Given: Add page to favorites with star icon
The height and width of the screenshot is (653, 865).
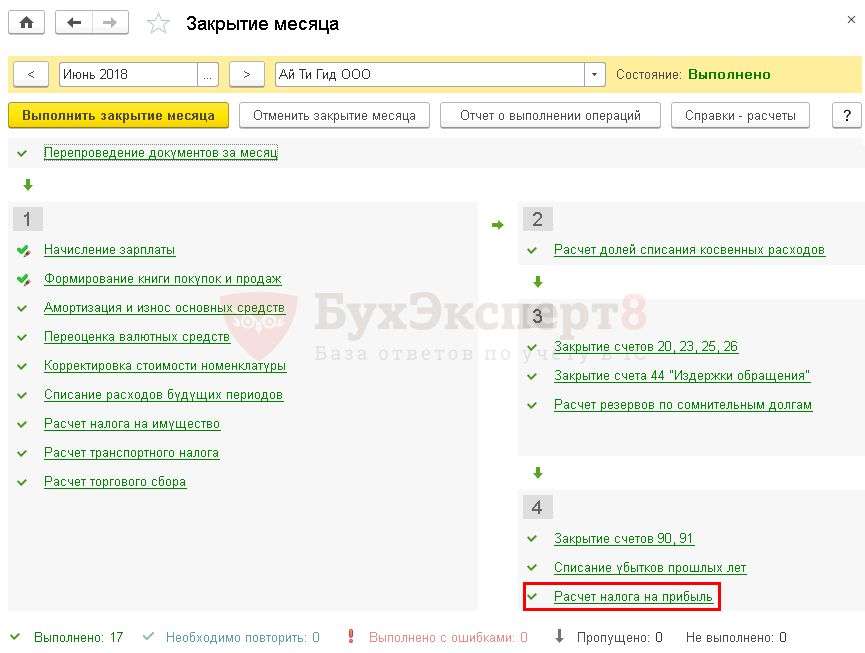Looking at the screenshot, I should (x=158, y=24).
